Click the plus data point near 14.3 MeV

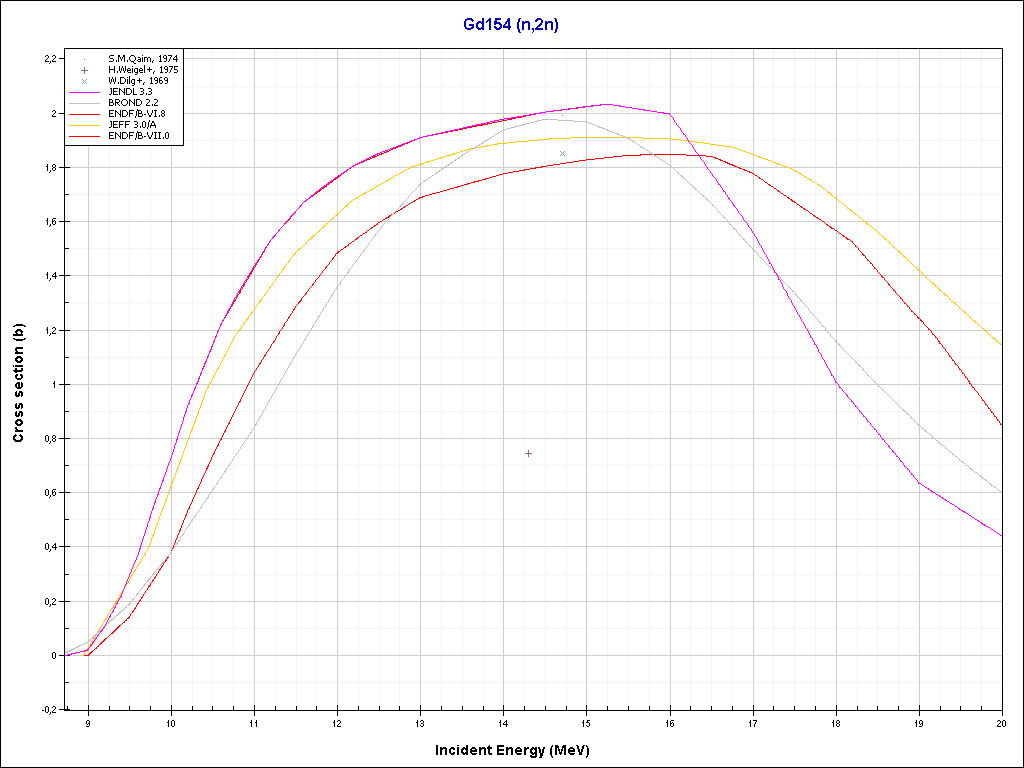(528, 453)
